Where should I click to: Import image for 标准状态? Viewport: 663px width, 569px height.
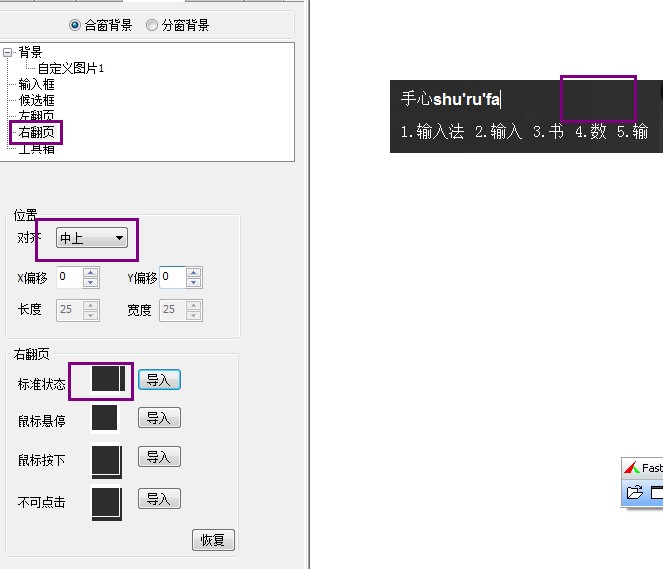point(159,380)
